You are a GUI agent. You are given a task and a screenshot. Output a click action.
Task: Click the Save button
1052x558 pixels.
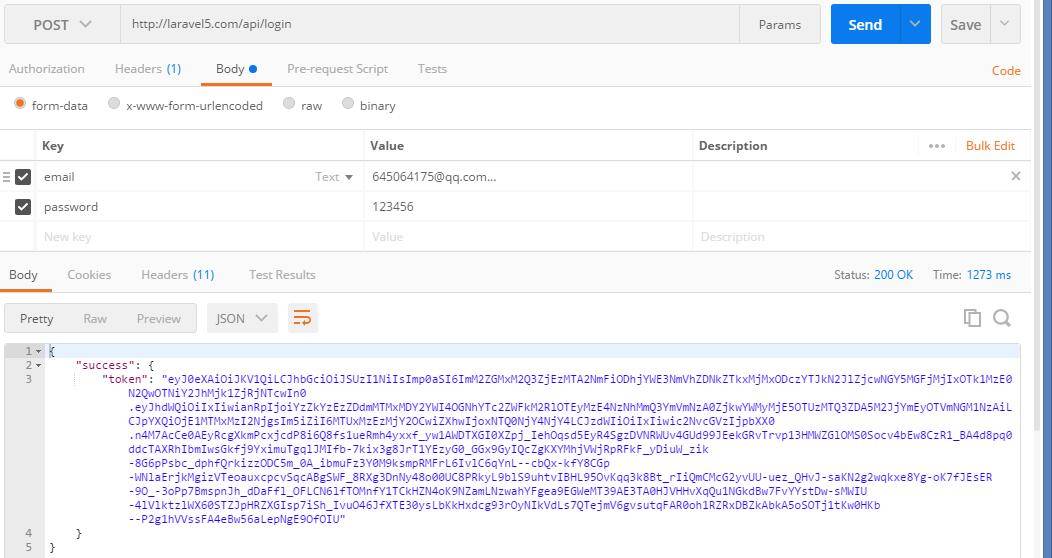(x=965, y=24)
